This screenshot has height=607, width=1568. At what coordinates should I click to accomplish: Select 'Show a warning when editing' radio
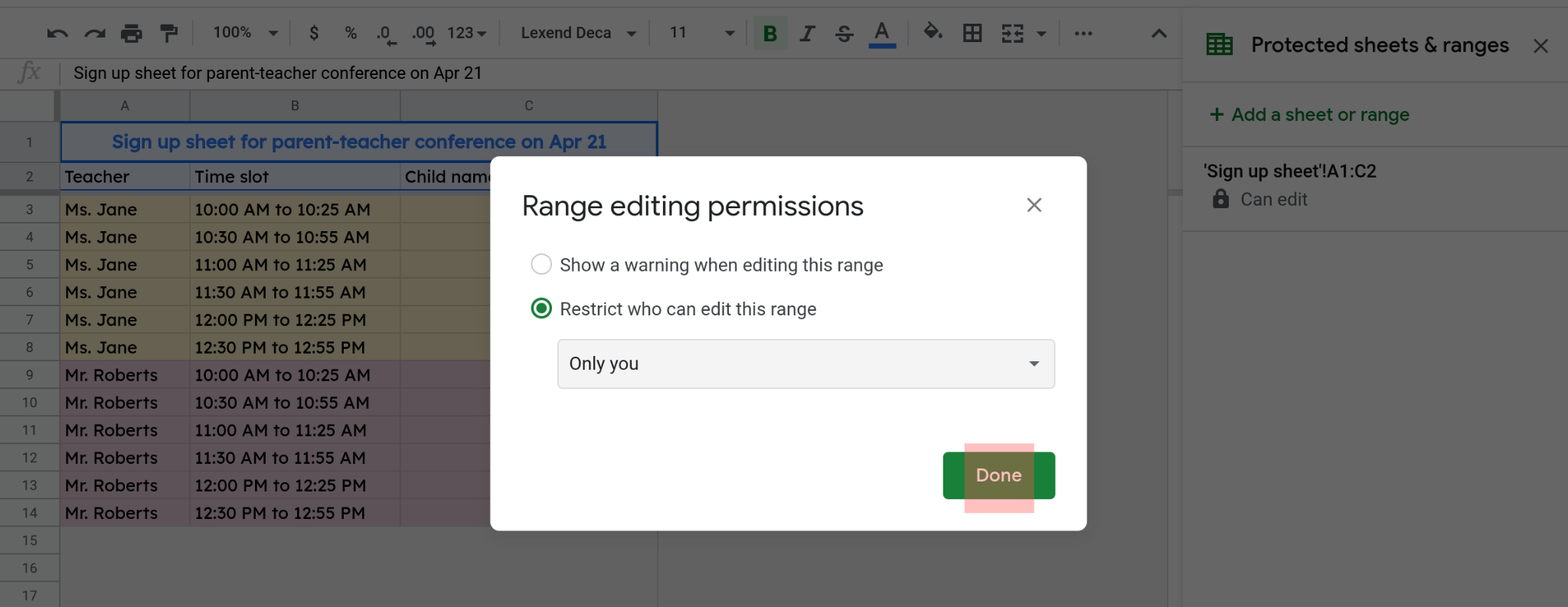[x=541, y=265]
